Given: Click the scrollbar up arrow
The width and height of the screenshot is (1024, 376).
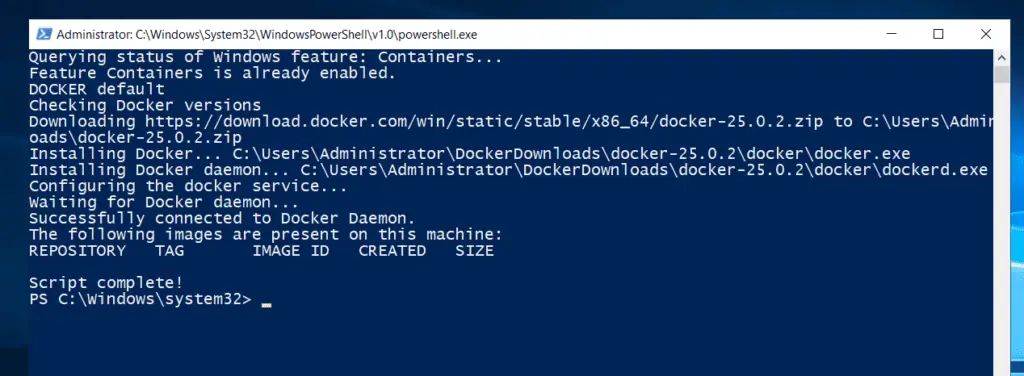Looking at the screenshot, I should coord(1002,57).
